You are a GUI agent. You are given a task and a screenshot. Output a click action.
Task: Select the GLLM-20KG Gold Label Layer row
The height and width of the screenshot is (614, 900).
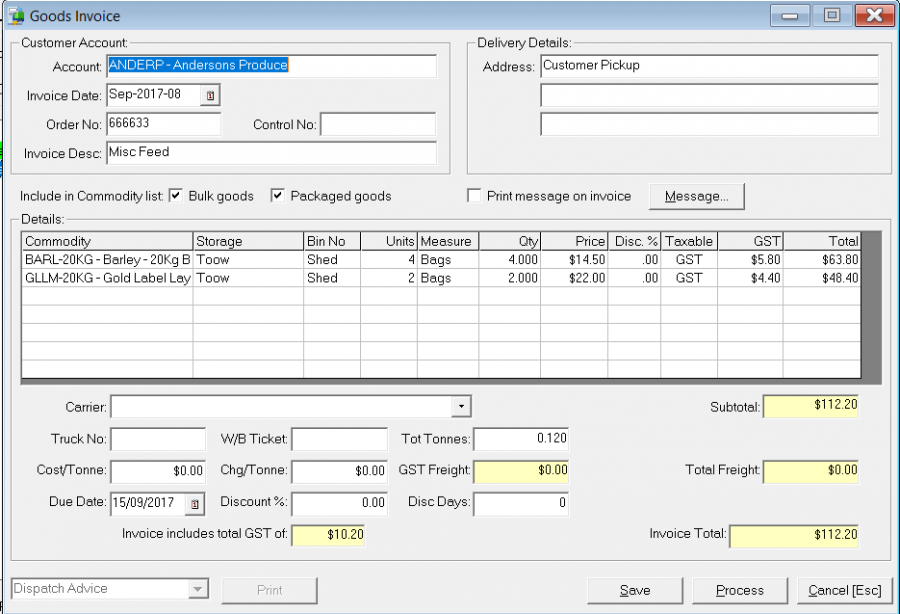[441, 278]
